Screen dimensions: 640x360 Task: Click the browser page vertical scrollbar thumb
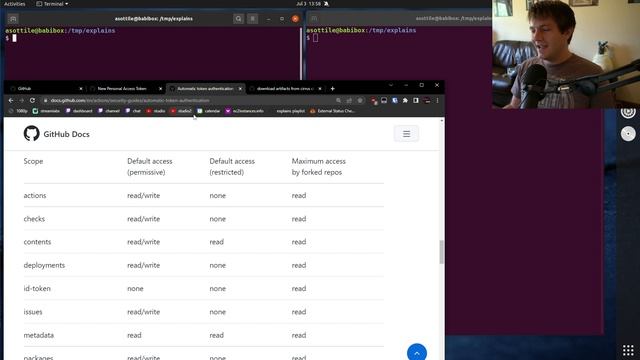(441, 252)
